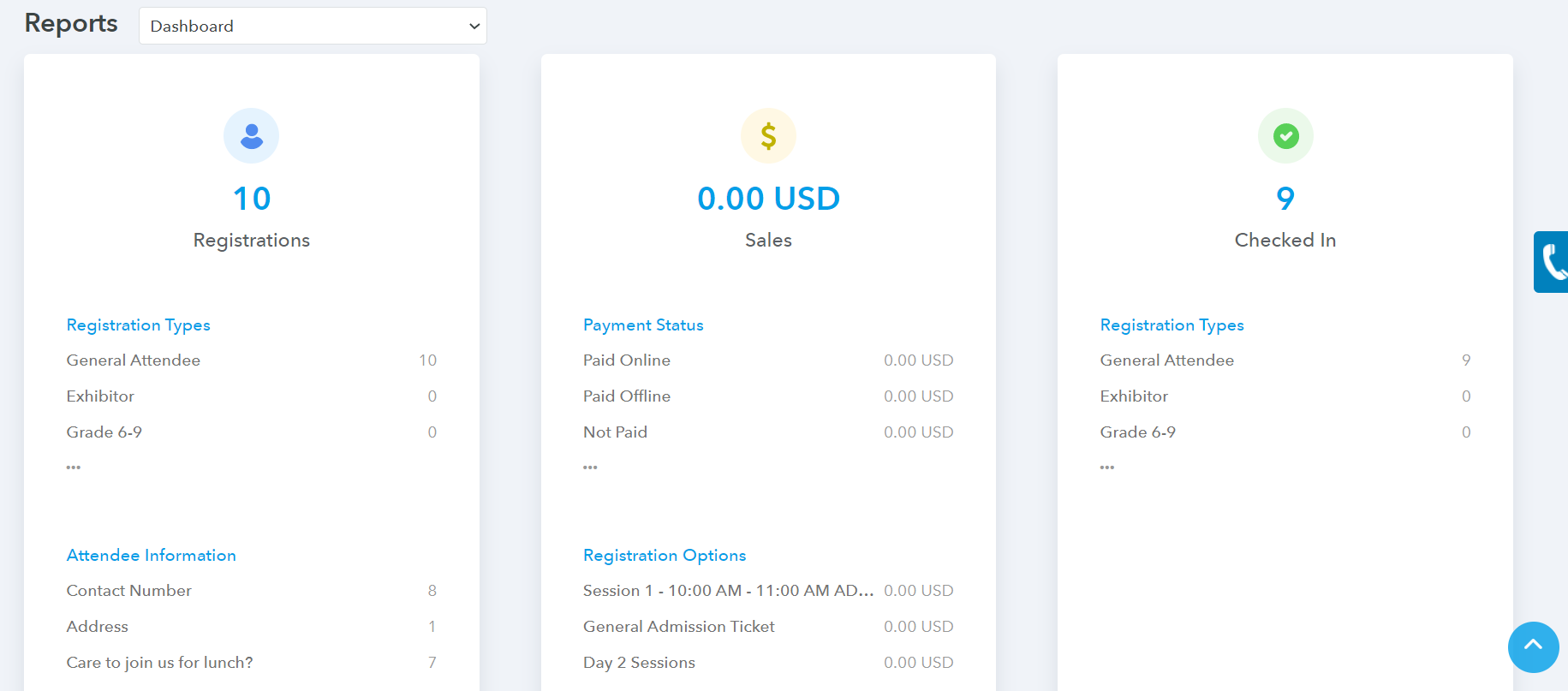Screen dimensions: 1568x691
Task: Select the Not Paid row
Action: tap(768, 432)
